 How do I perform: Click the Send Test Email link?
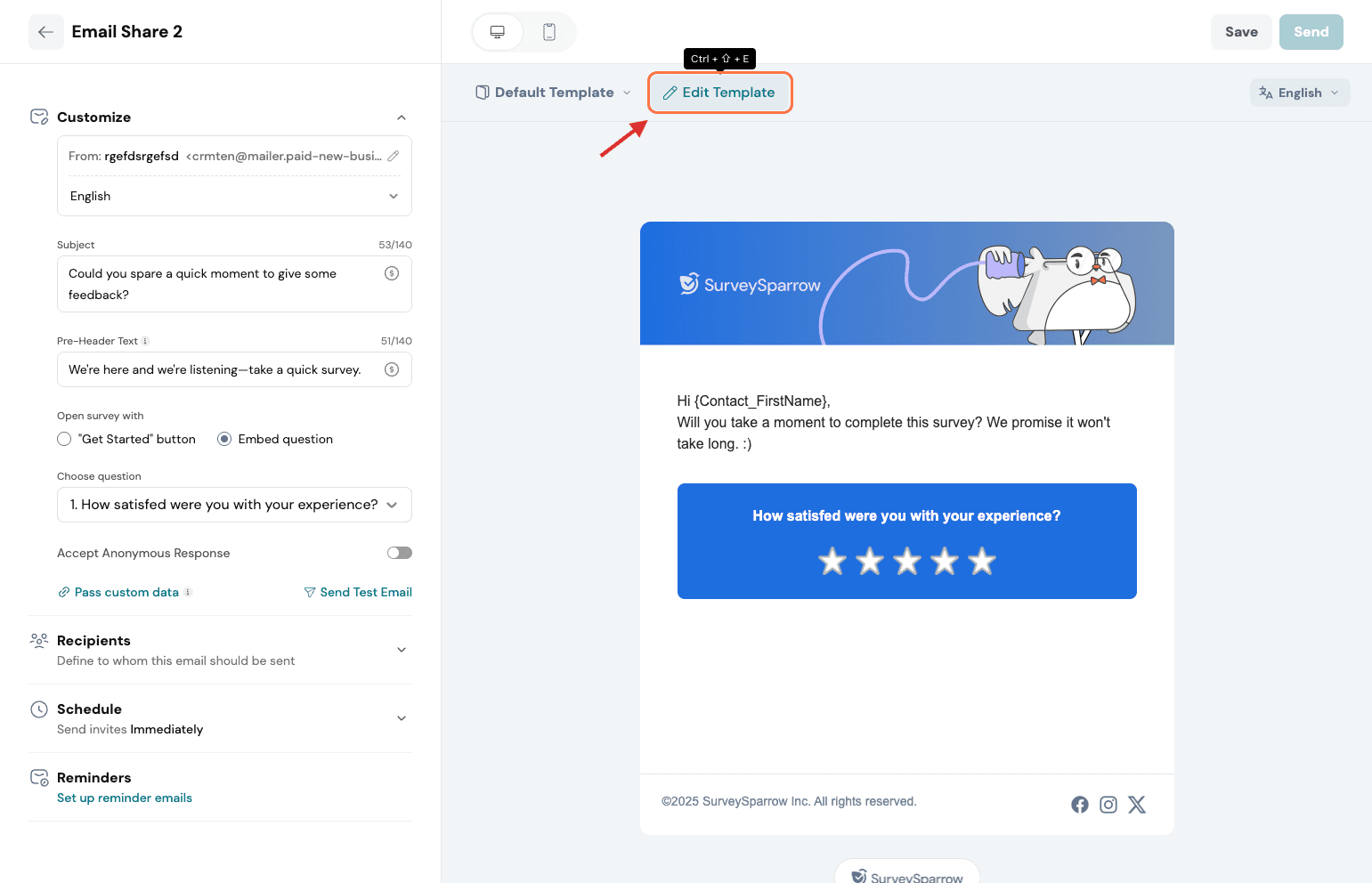pyautogui.click(x=358, y=592)
